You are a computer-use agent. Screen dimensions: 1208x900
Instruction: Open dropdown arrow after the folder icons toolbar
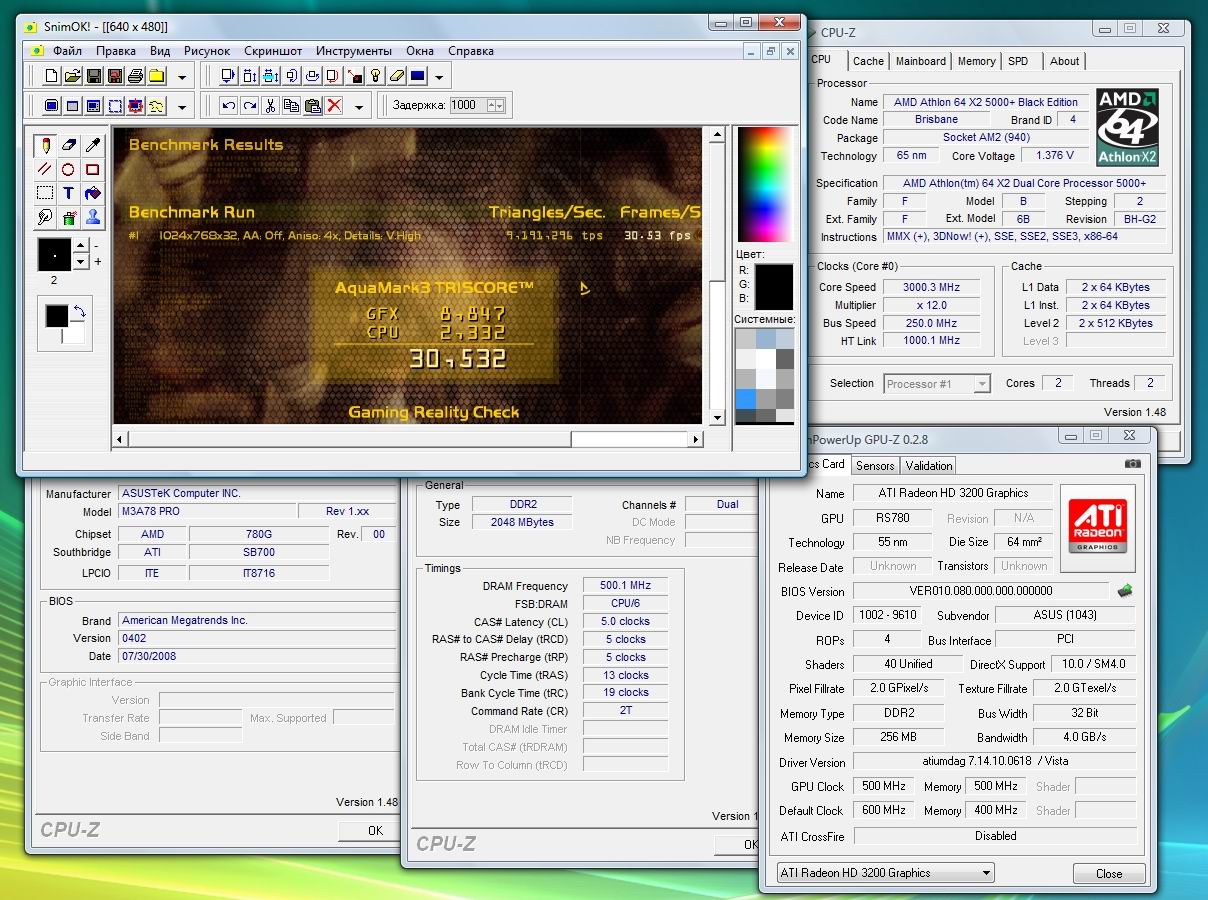tap(181, 77)
